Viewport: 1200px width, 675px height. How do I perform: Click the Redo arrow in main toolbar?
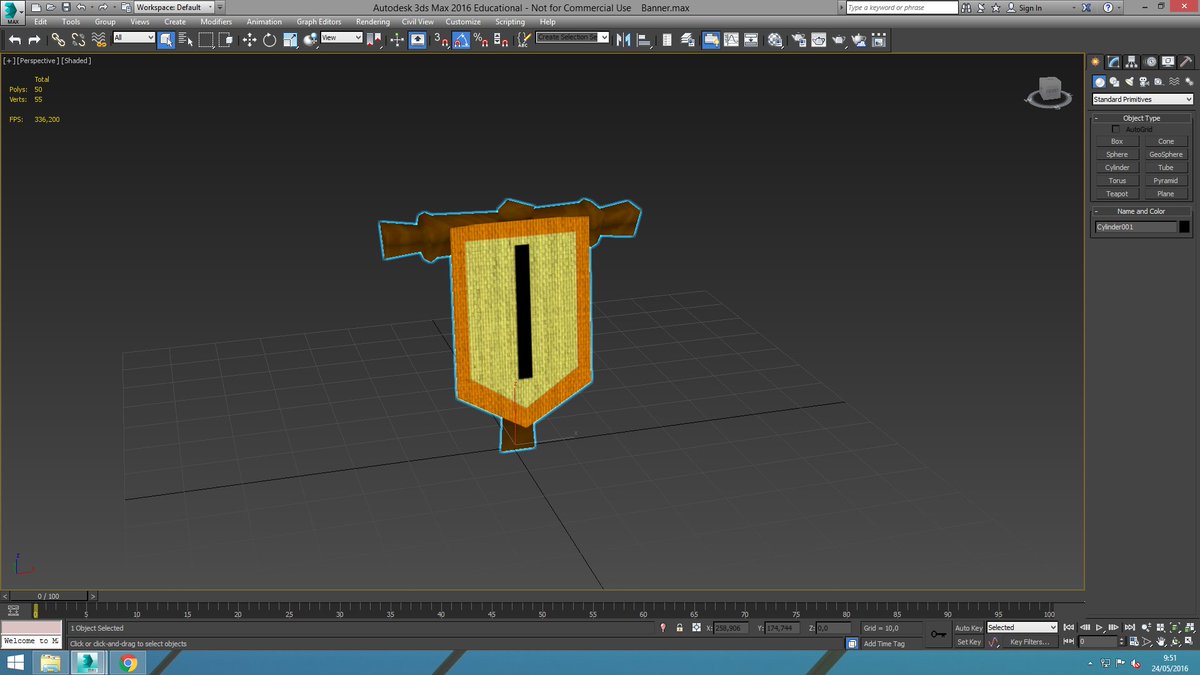click(34, 40)
